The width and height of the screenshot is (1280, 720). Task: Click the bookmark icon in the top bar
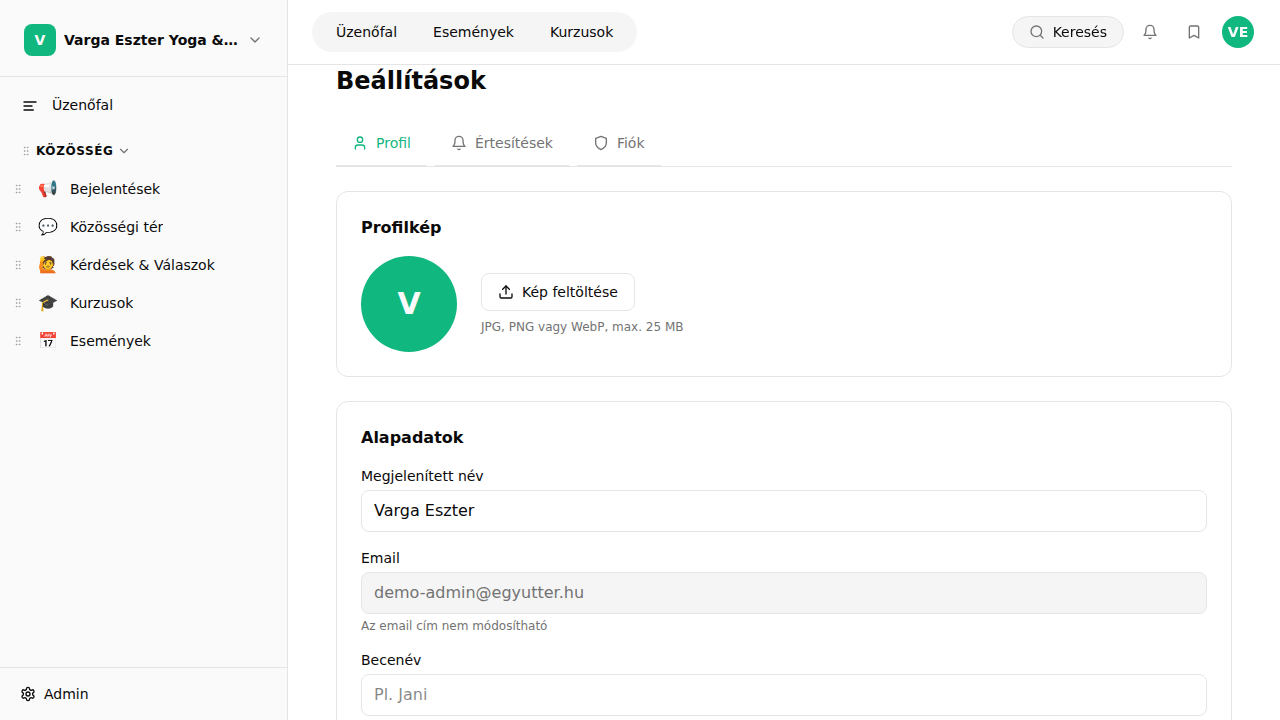1193,31
